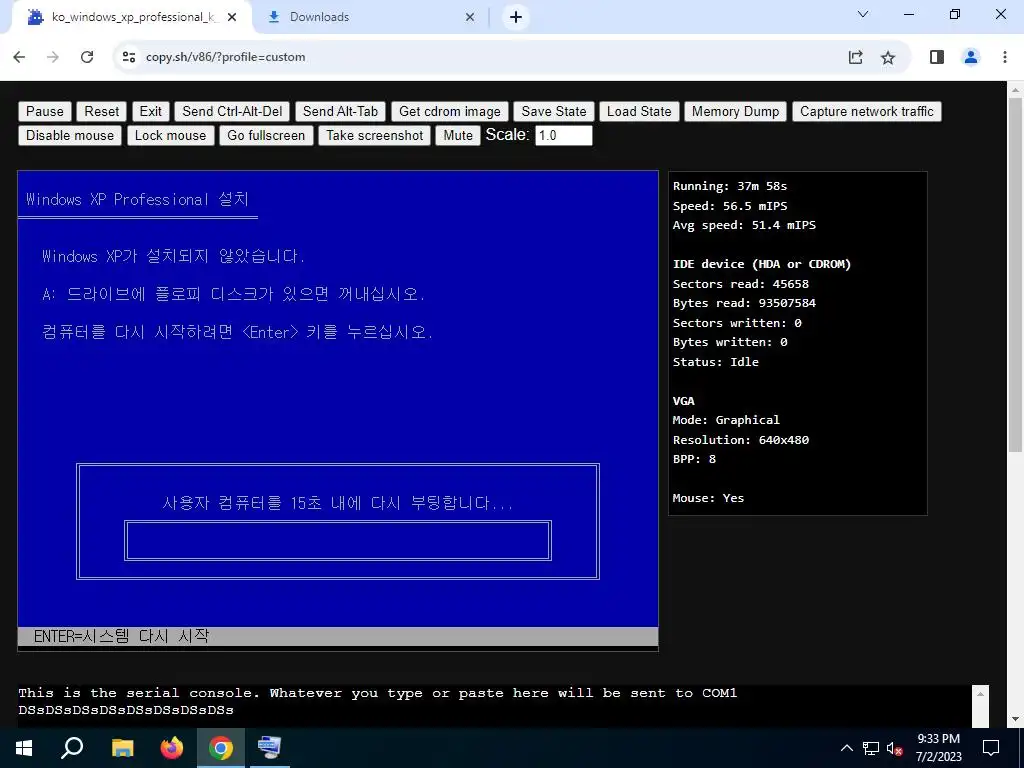This screenshot has width=1024, height=768.
Task: Open the computer app taskbar icon
Action: click(269, 748)
